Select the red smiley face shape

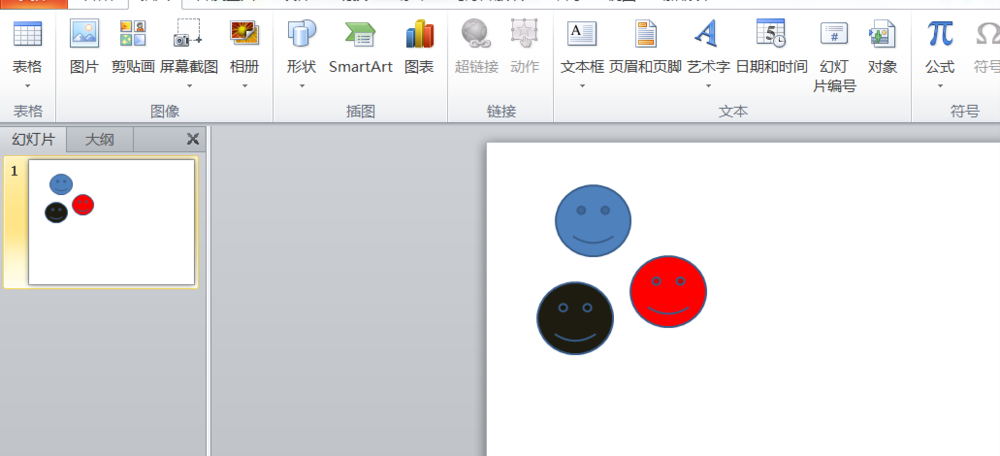(668, 291)
